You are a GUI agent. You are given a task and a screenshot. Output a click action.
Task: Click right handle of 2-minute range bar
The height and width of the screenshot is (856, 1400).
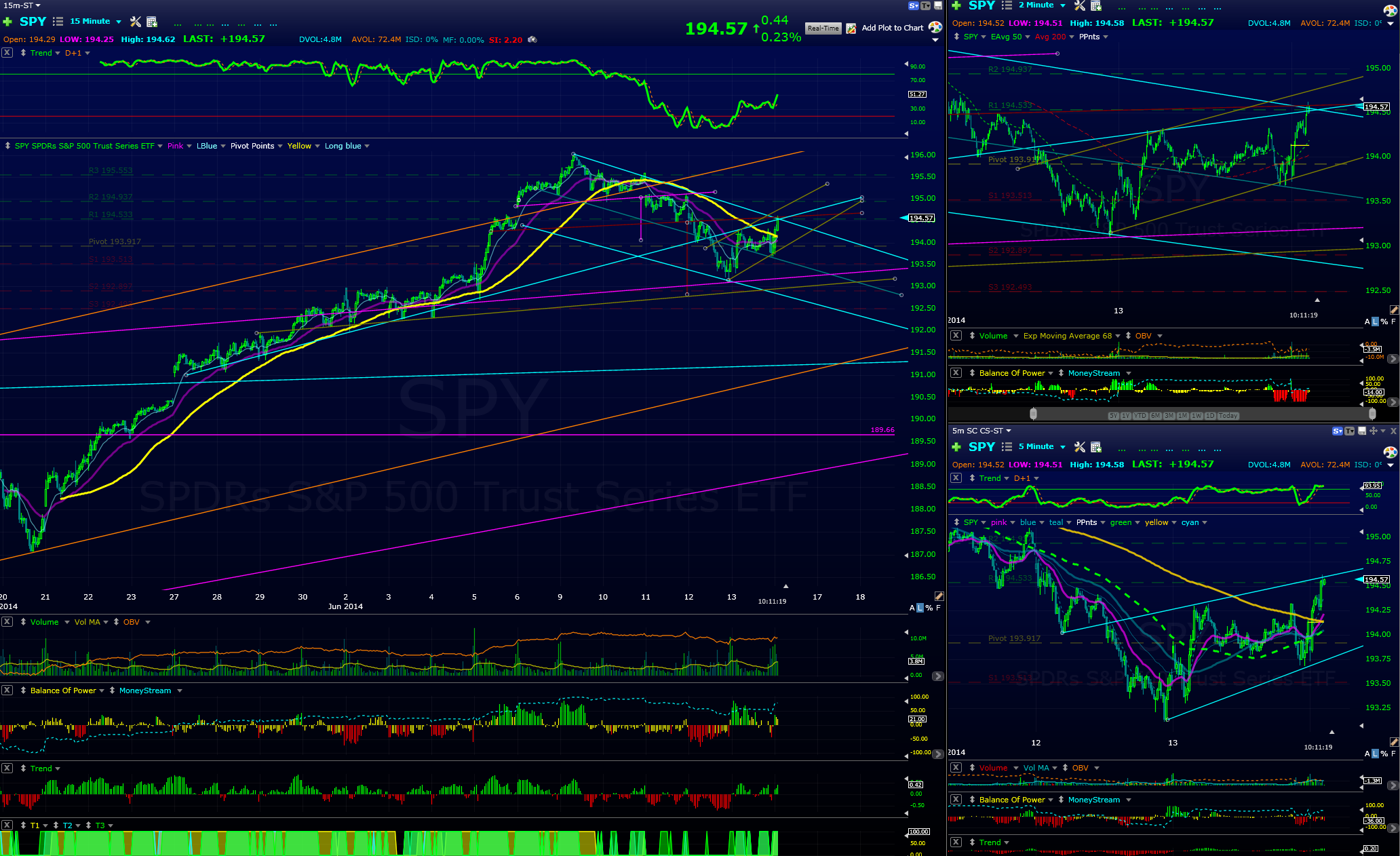[x=1372, y=414]
